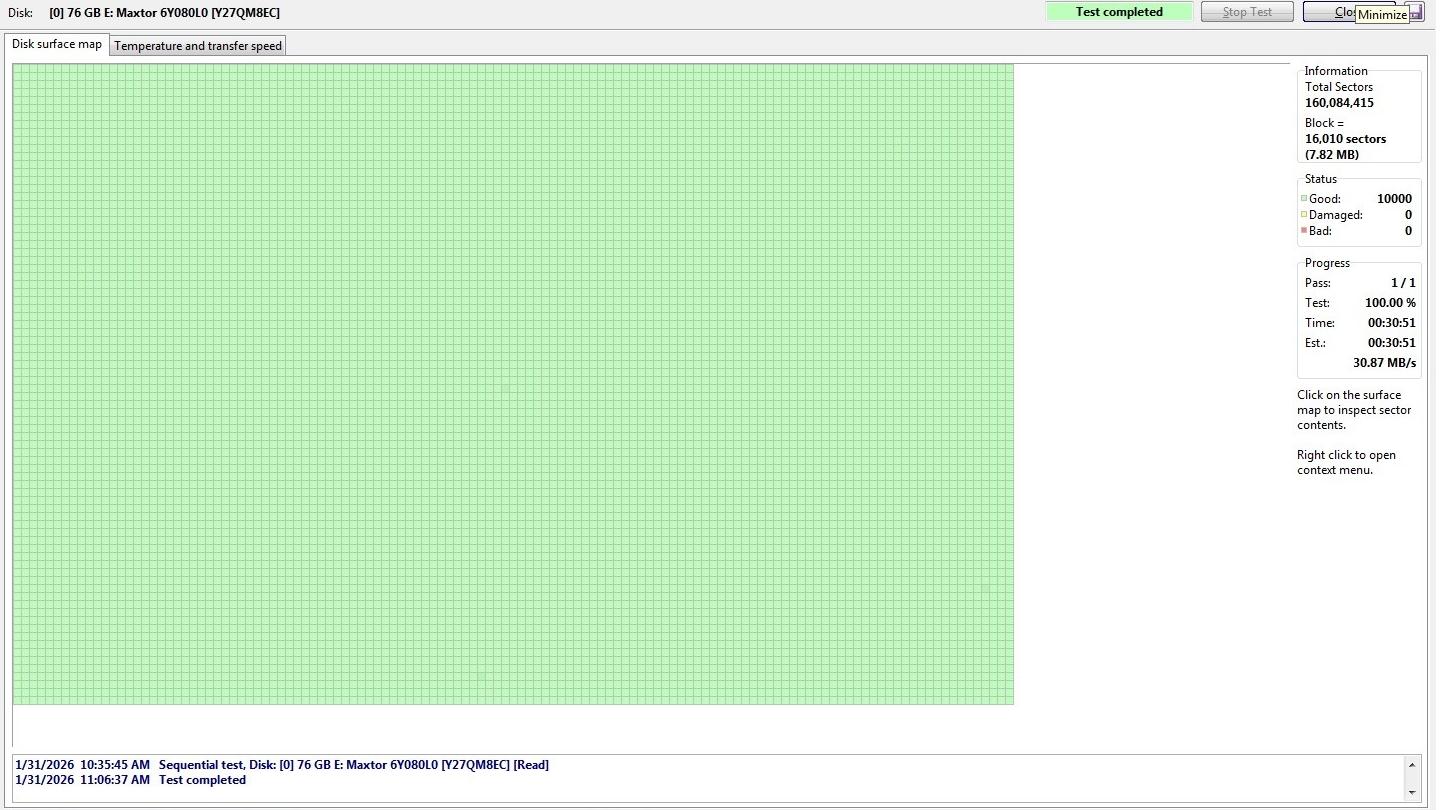Click the bottom-right block of surface map
Image resolution: width=1440 pixels, height=810 pixels.
click(1009, 700)
